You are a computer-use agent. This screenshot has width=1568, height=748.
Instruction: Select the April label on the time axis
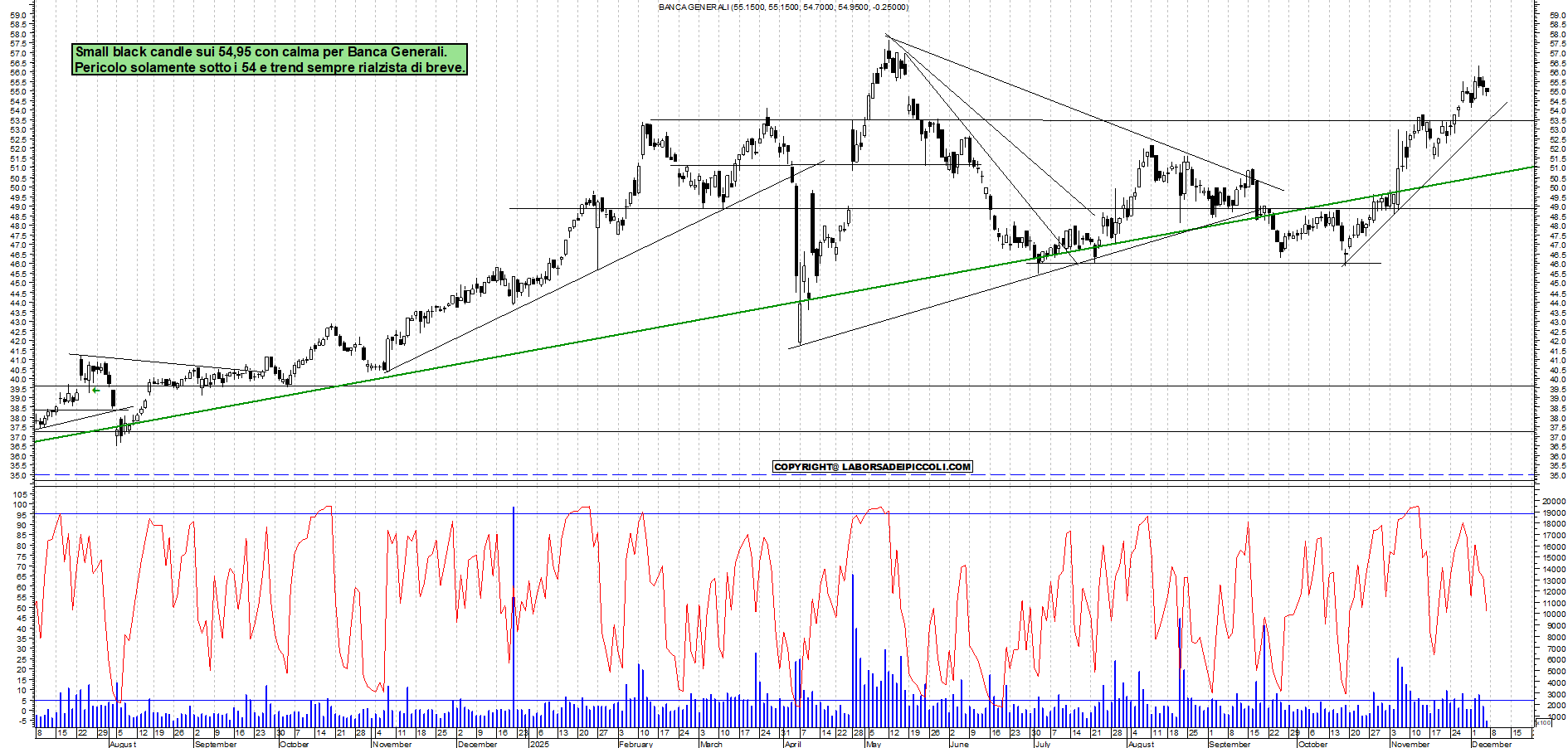pyautogui.click(x=792, y=744)
